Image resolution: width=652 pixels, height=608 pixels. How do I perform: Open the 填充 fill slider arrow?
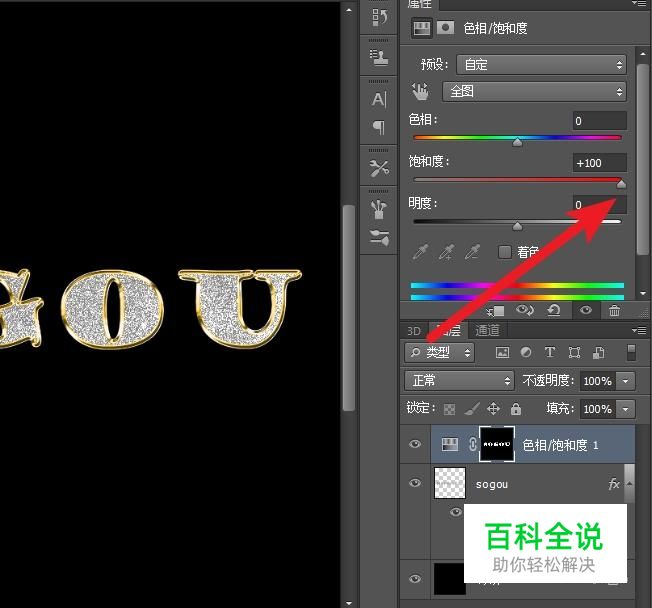tap(626, 409)
